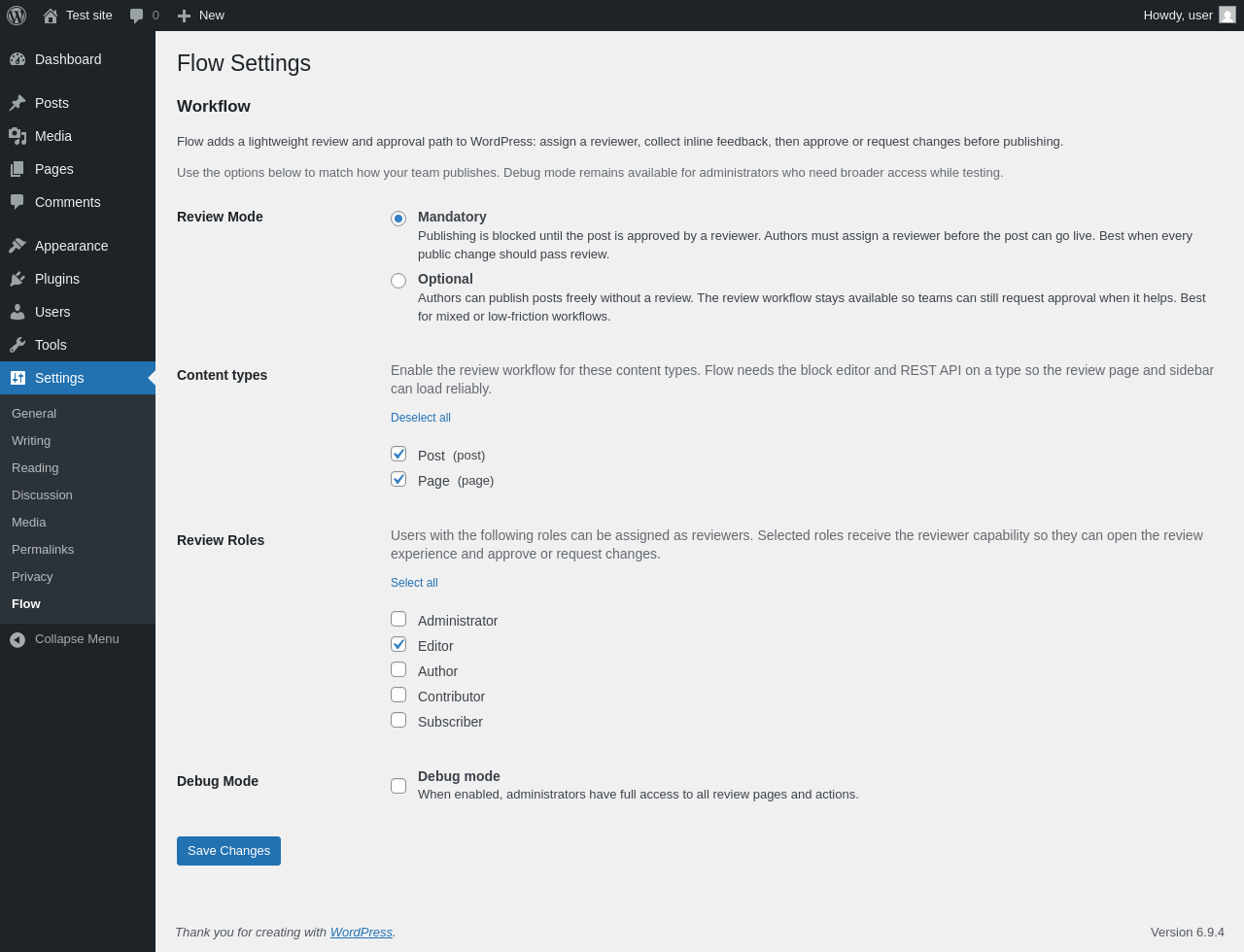Click the Plugins plug icon

tap(17, 279)
